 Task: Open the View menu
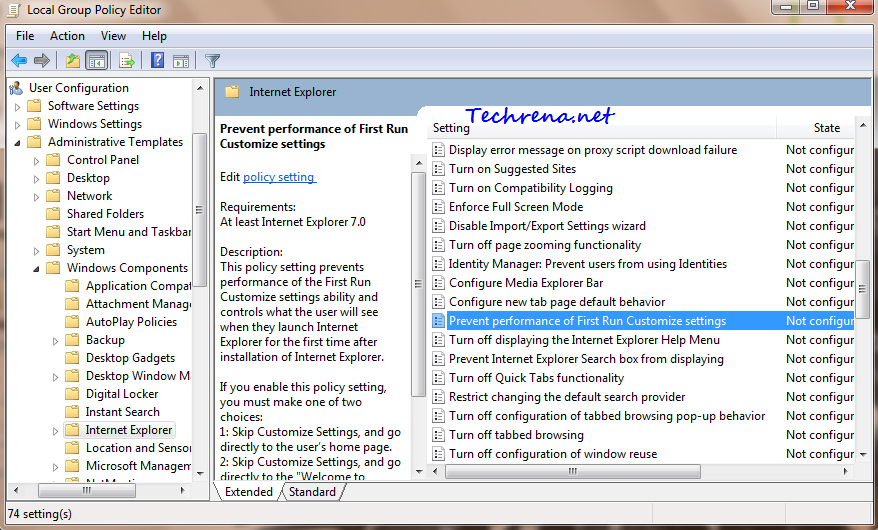pos(113,36)
